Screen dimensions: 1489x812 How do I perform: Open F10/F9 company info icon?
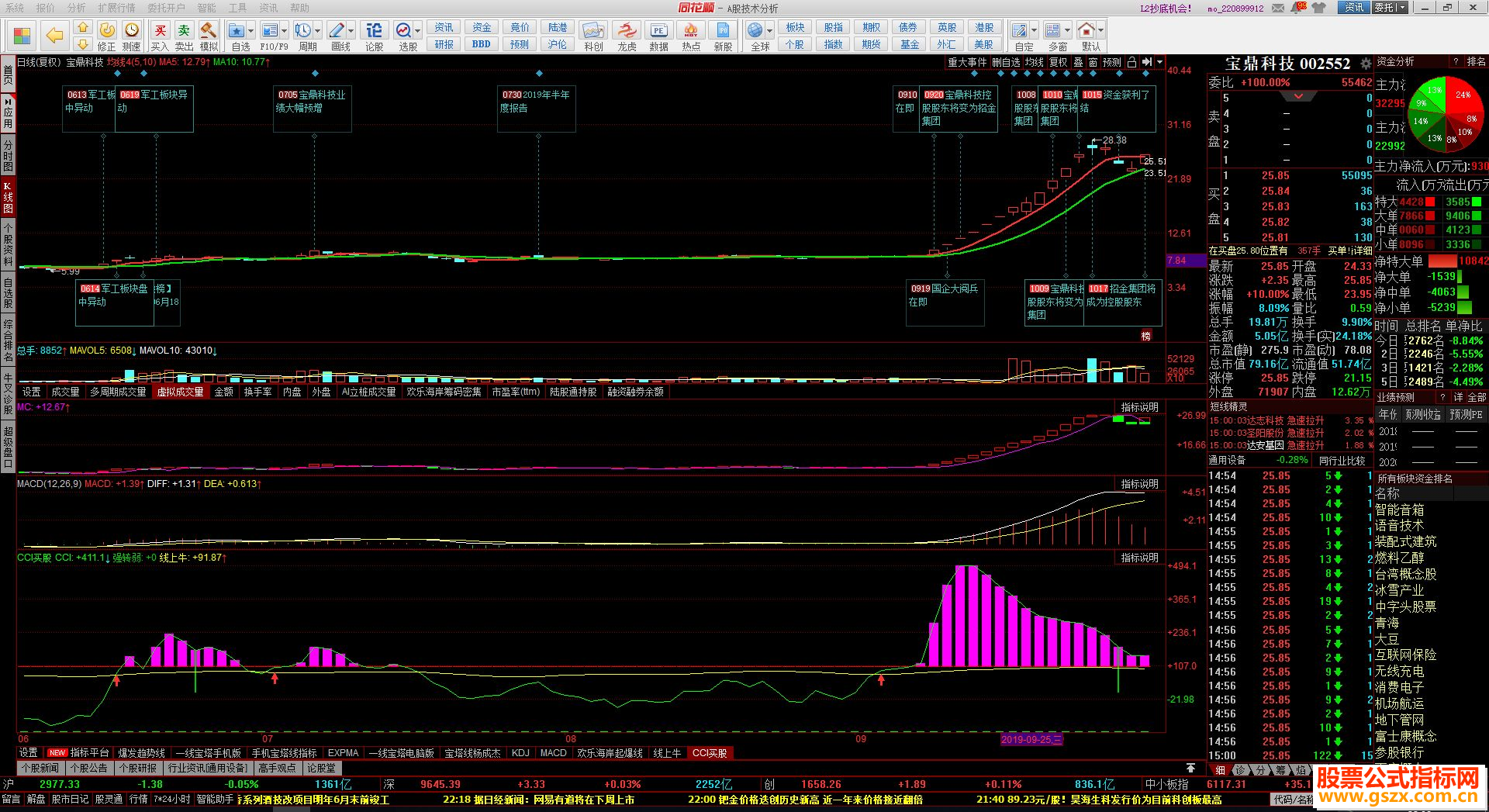click(270, 30)
